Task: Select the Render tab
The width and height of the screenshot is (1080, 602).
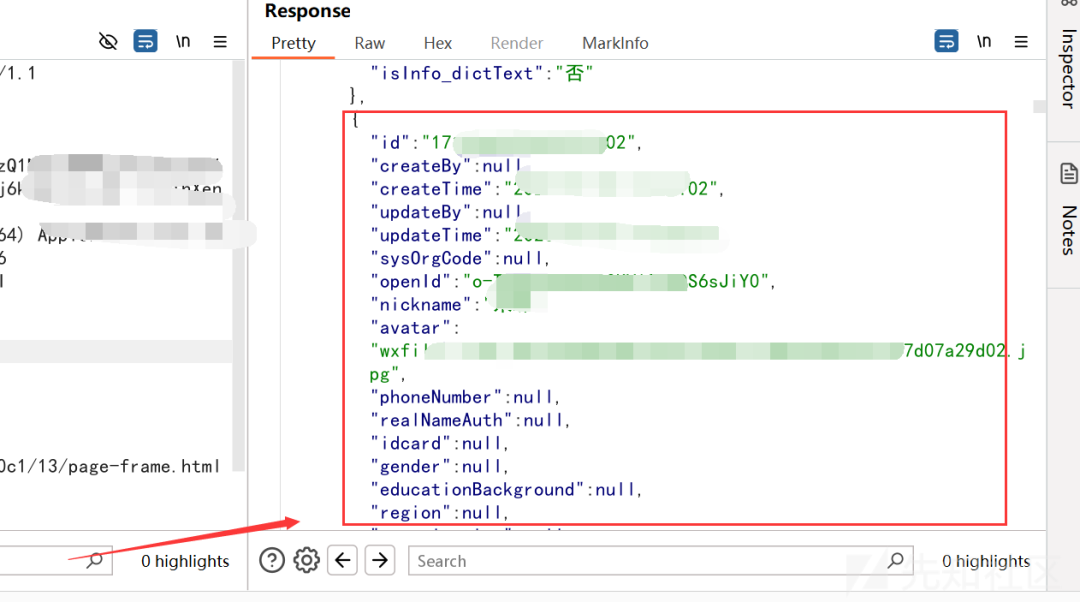Action: (x=517, y=43)
